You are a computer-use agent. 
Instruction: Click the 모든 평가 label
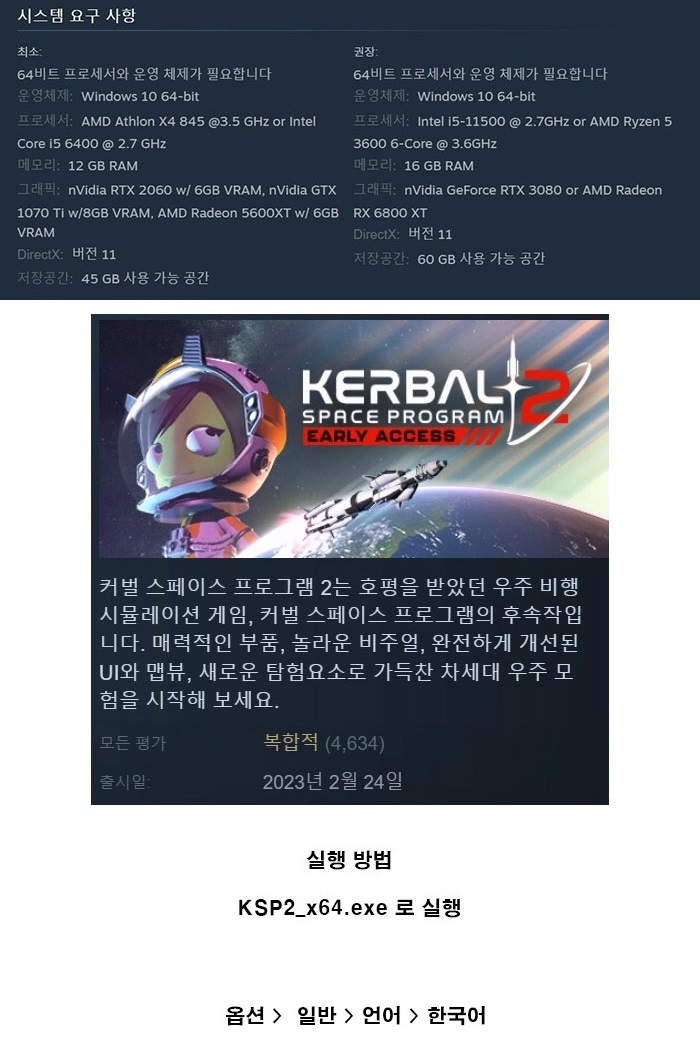[132, 743]
